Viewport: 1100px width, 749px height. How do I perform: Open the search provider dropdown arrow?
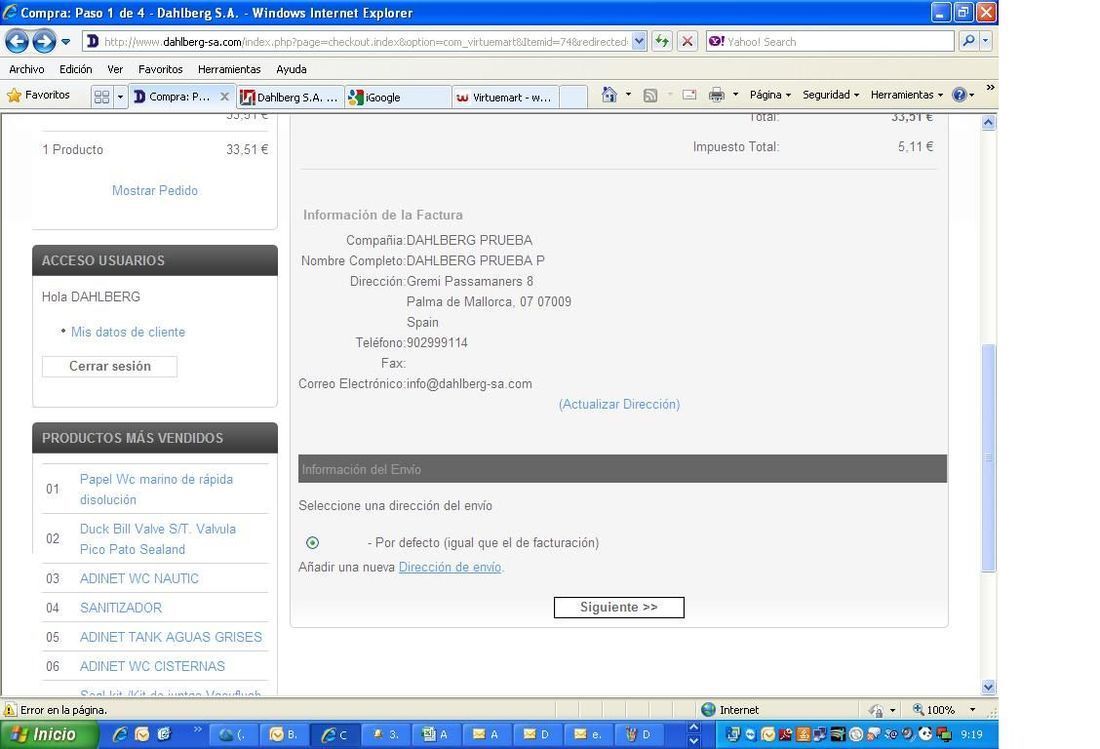coord(986,41)
